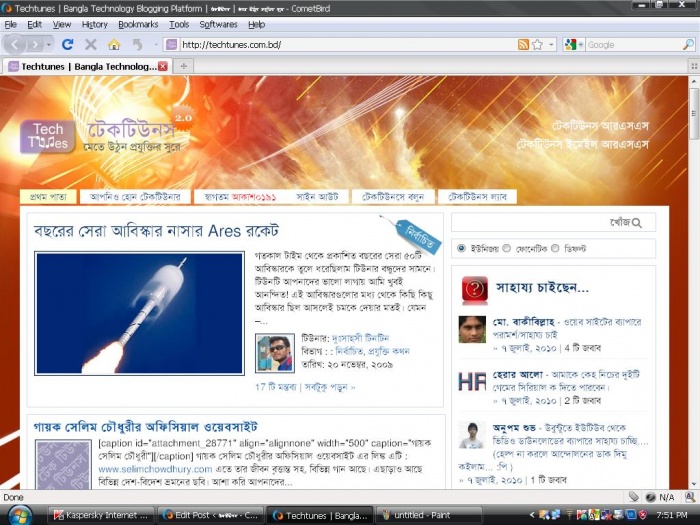The height and width of the screenshot is (525, 700).
Task: Close the Techtunes tab with red X
Action: (x=163, y=67)
